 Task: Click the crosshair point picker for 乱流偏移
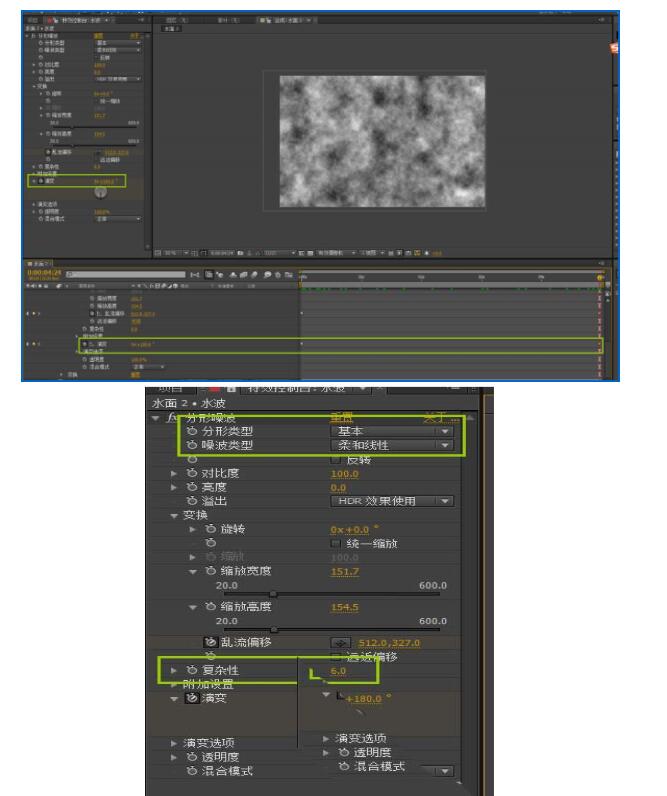pos(341,643)
